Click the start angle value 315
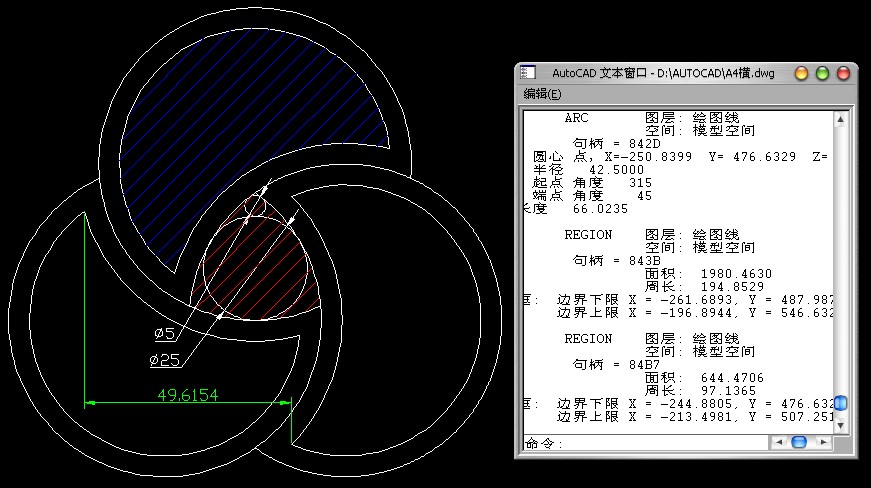This screenshot has width=871, height=488. coord(640,183)
